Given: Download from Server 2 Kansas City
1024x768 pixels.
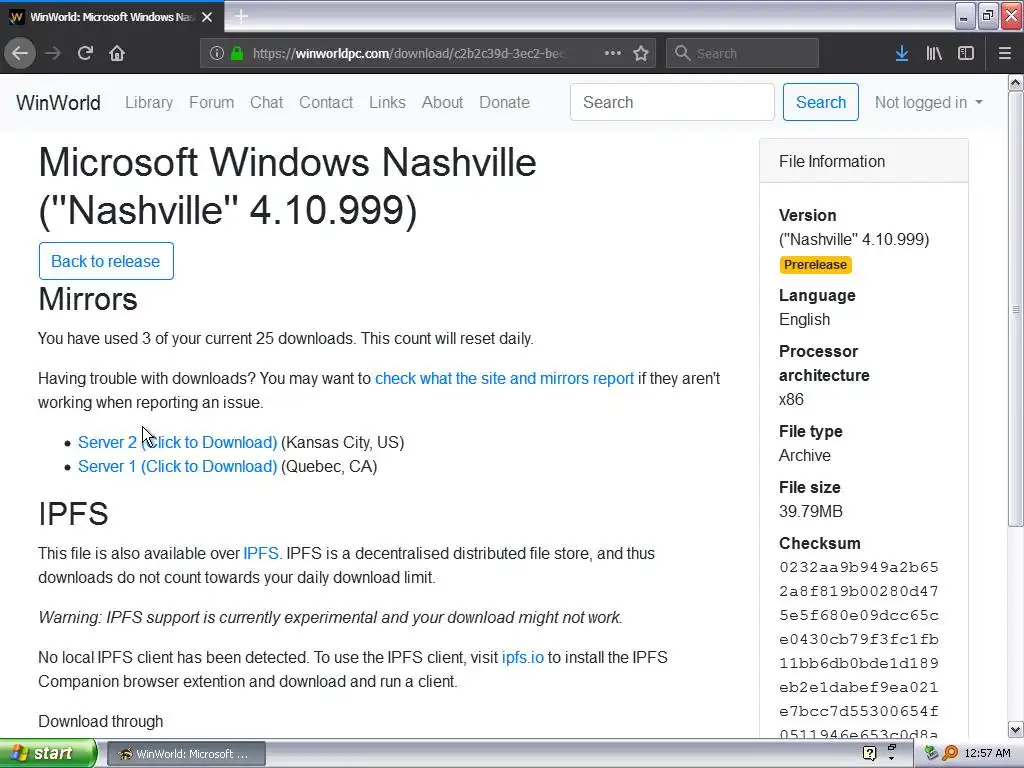Looking at the screenshot, I should [x=178, y=443].
